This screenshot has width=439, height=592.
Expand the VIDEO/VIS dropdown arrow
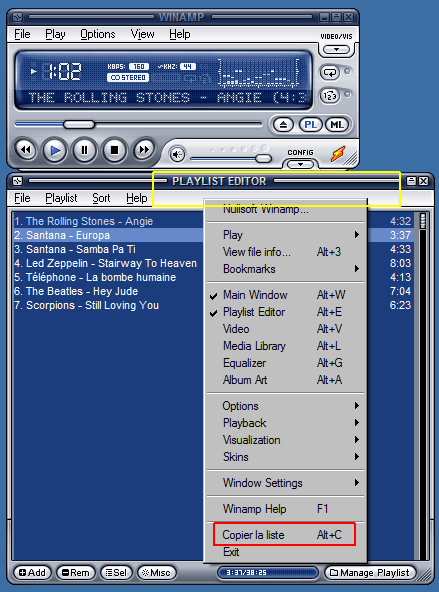click(x=336, y=49)
